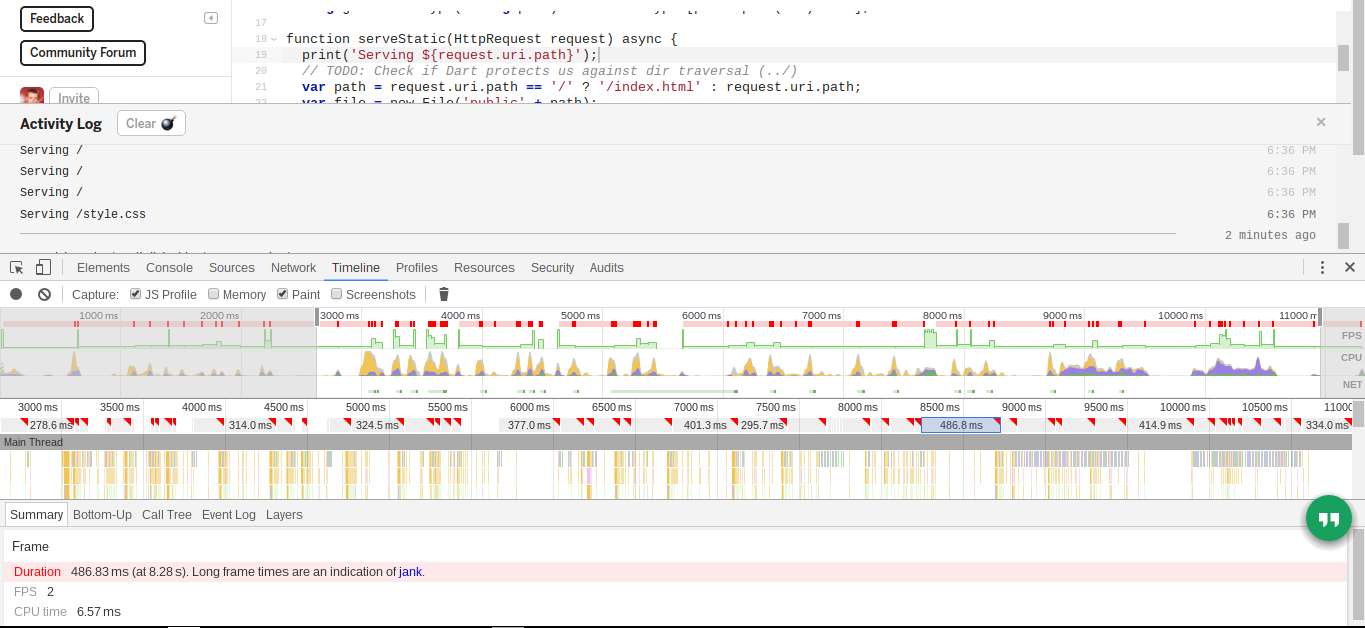Select the inspect element cursor icon
1365x628 pixels.
pos(17,268)
